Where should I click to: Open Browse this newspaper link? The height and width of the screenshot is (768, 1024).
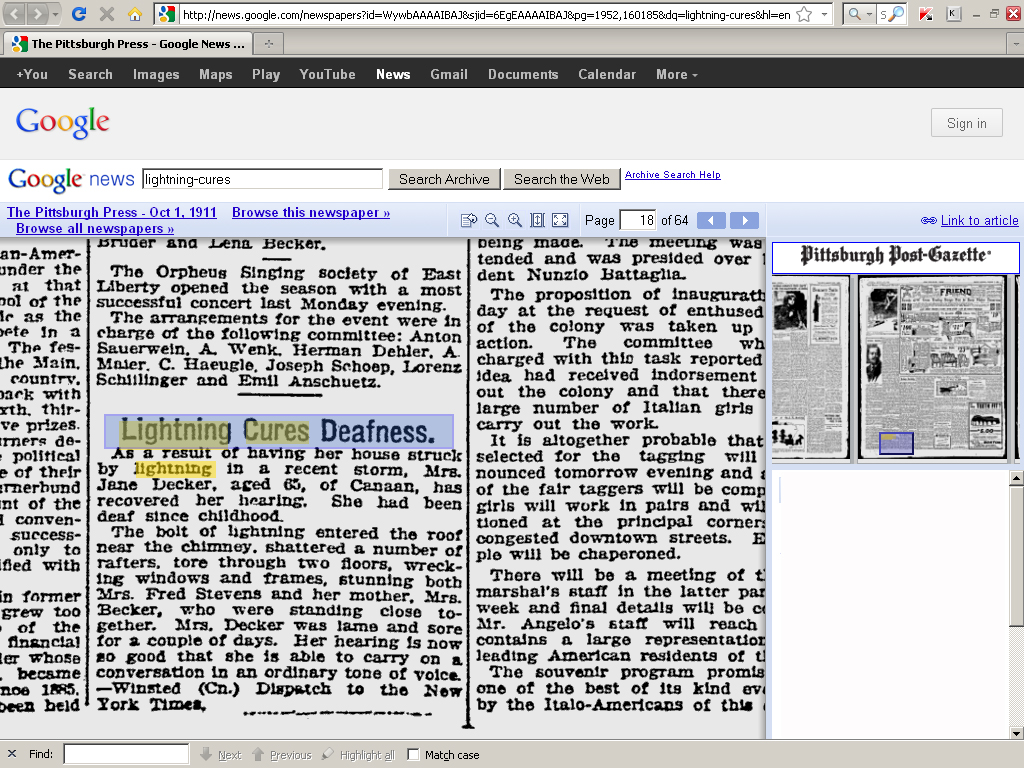click(x=311, y=212)
